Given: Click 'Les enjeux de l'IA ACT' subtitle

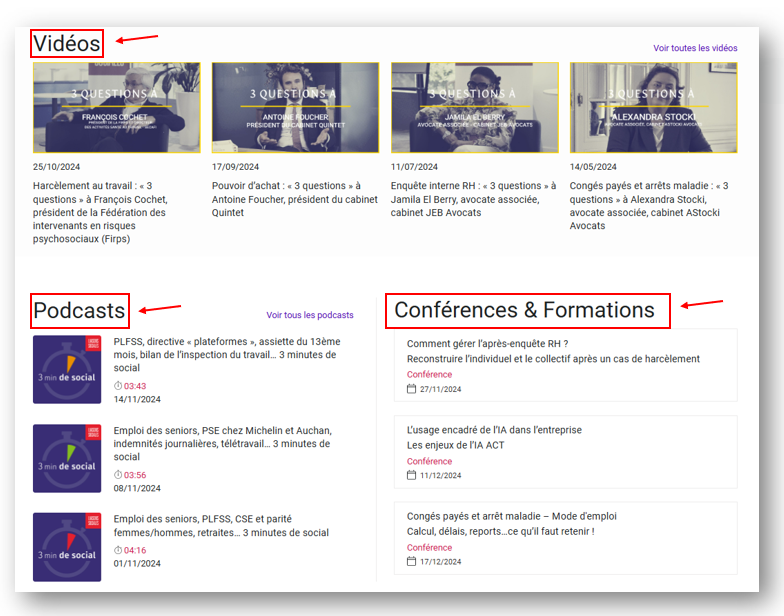Looking at the screenshot, I should [456, 445].
